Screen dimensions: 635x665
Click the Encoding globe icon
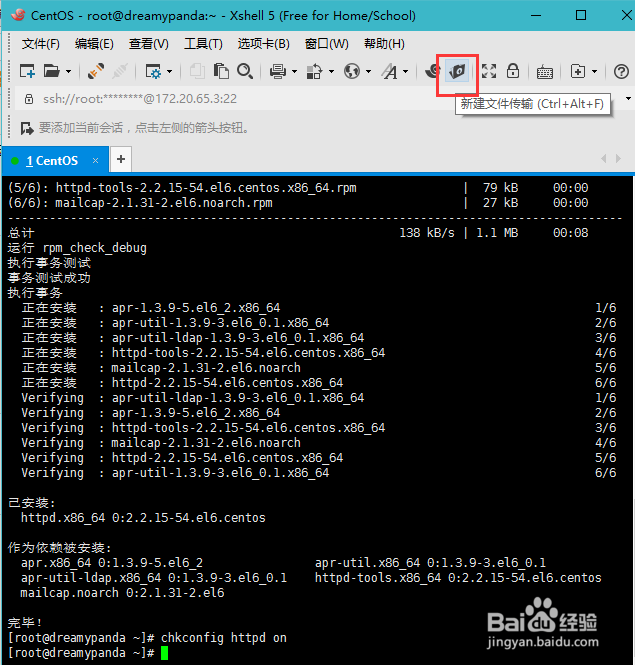(x=352, y=71)
